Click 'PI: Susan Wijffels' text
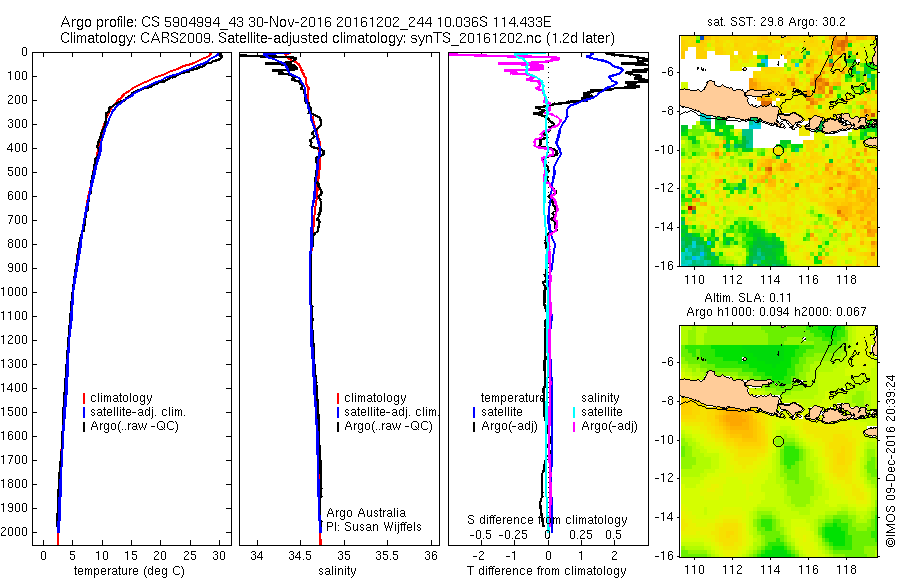The width and height of the screenshot is (900, 580). point(374,527)
